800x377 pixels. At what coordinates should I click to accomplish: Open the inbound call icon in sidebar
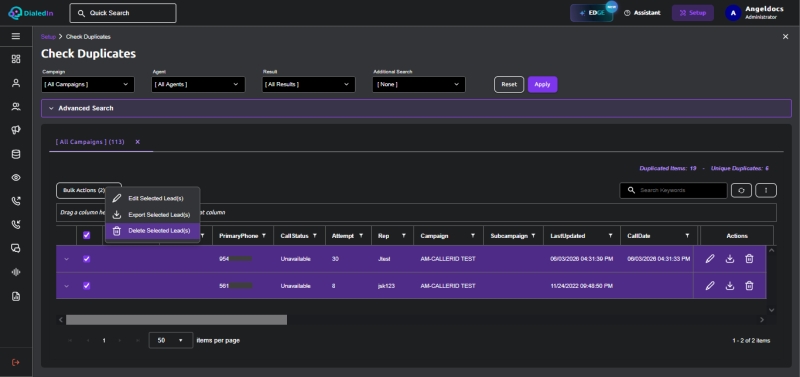(16, 224)
